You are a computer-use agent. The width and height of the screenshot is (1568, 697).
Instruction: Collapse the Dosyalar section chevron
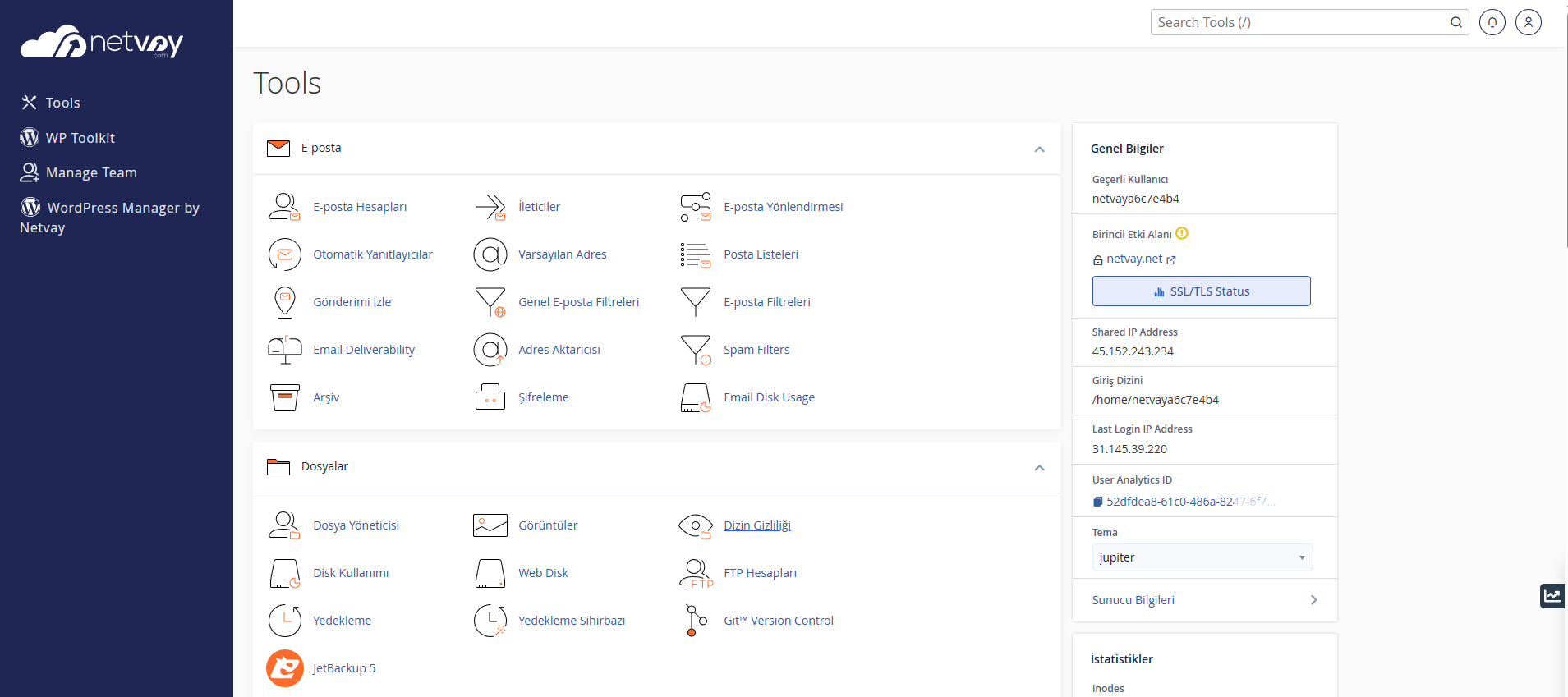[x=1039, y=468]
